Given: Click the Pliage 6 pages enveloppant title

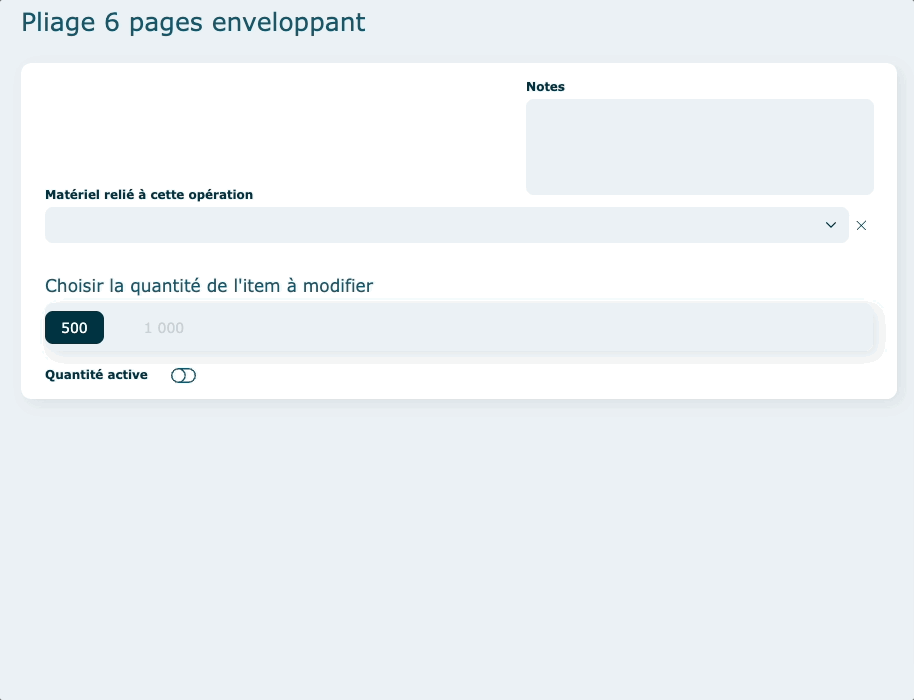Looking at the screenshot, I should click(193, 23).
